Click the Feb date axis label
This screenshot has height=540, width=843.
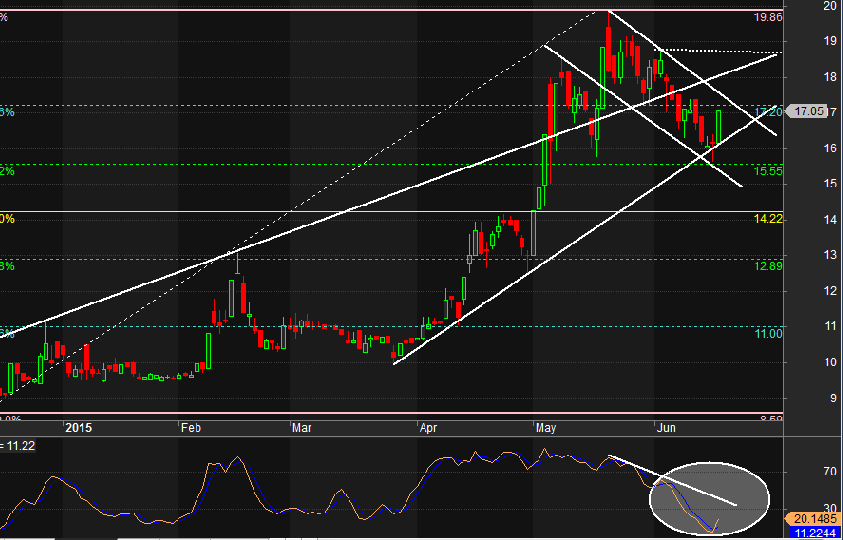[191, 428]
